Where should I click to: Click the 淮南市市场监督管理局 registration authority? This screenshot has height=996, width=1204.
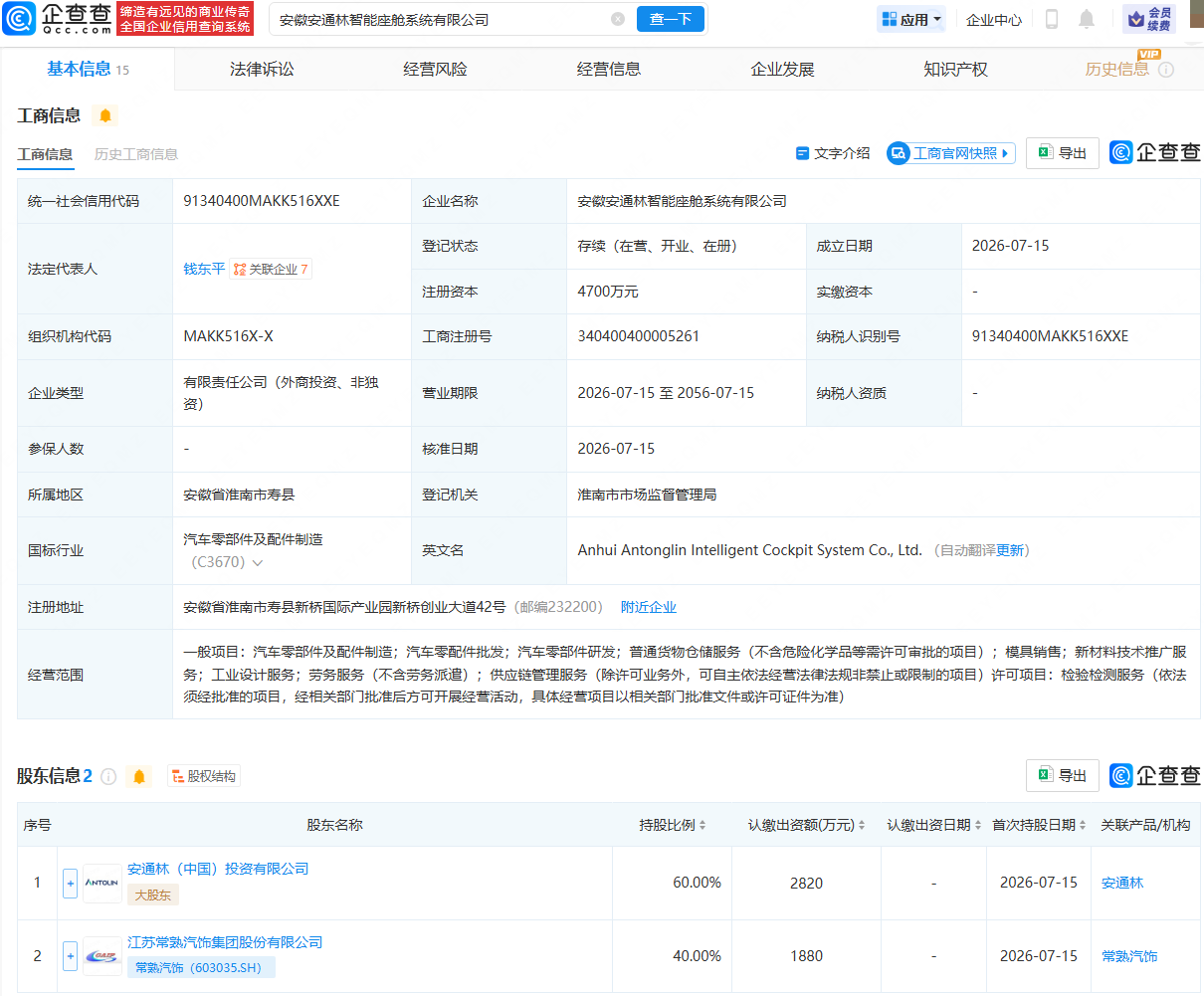coord(647,495)
